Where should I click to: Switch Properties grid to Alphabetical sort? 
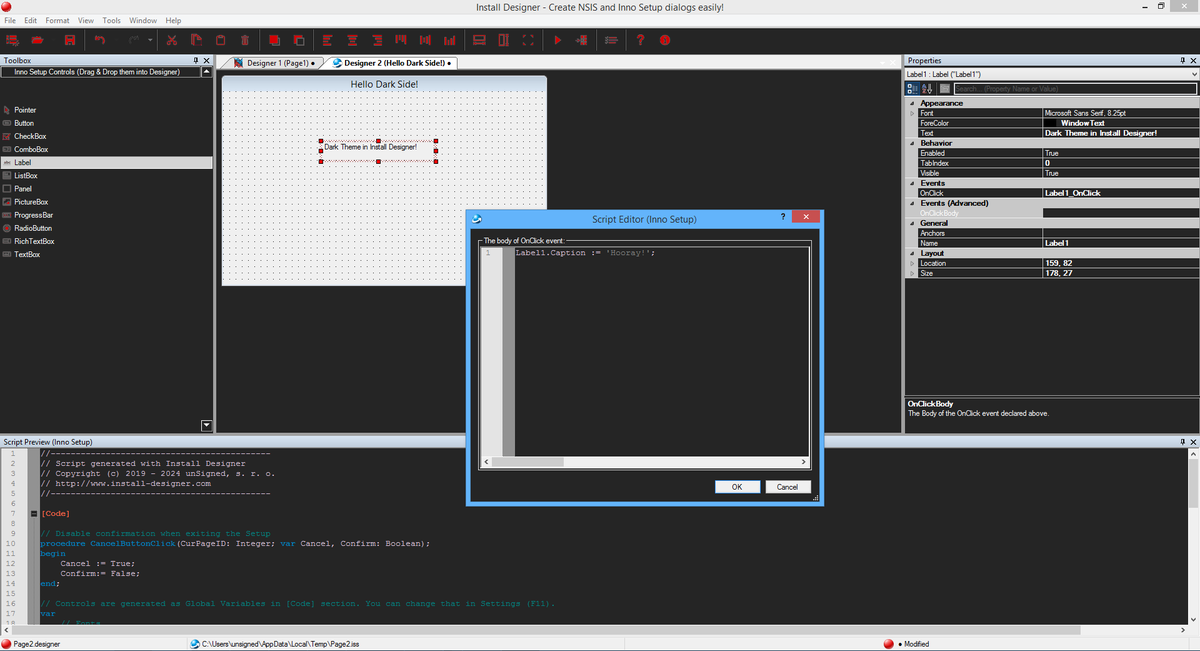(926, 89)
